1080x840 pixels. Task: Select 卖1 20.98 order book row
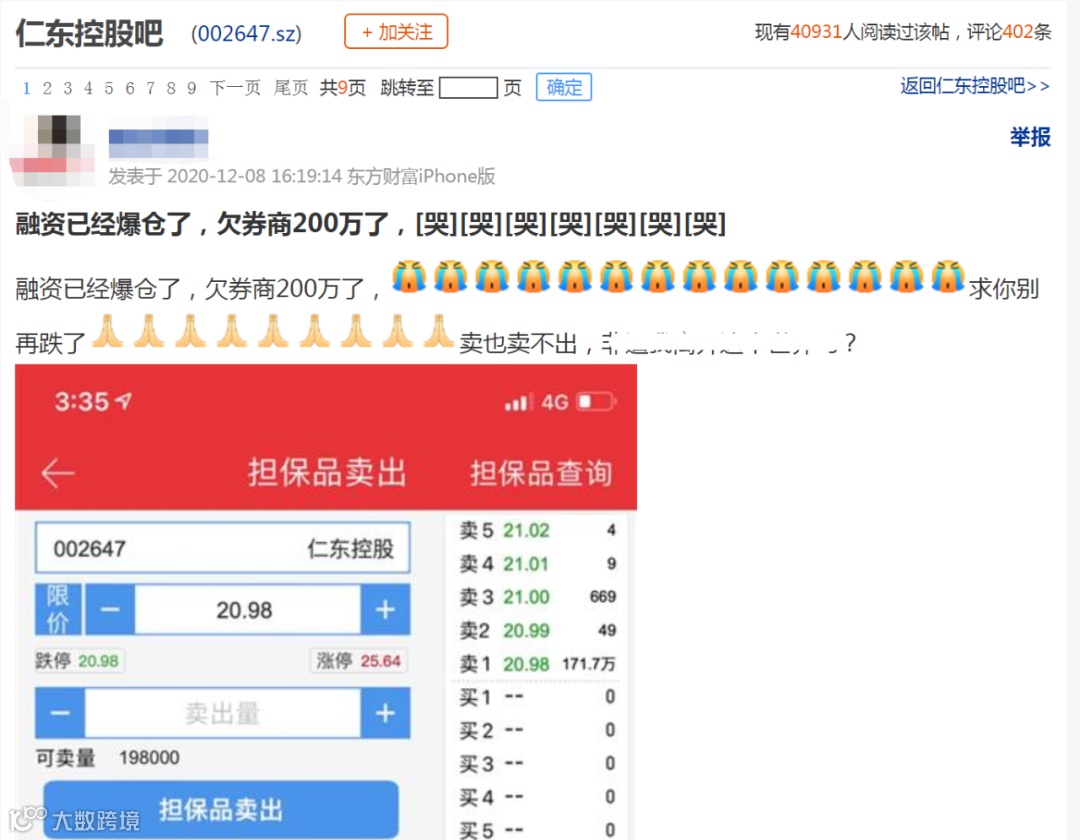tap(537, 664)
